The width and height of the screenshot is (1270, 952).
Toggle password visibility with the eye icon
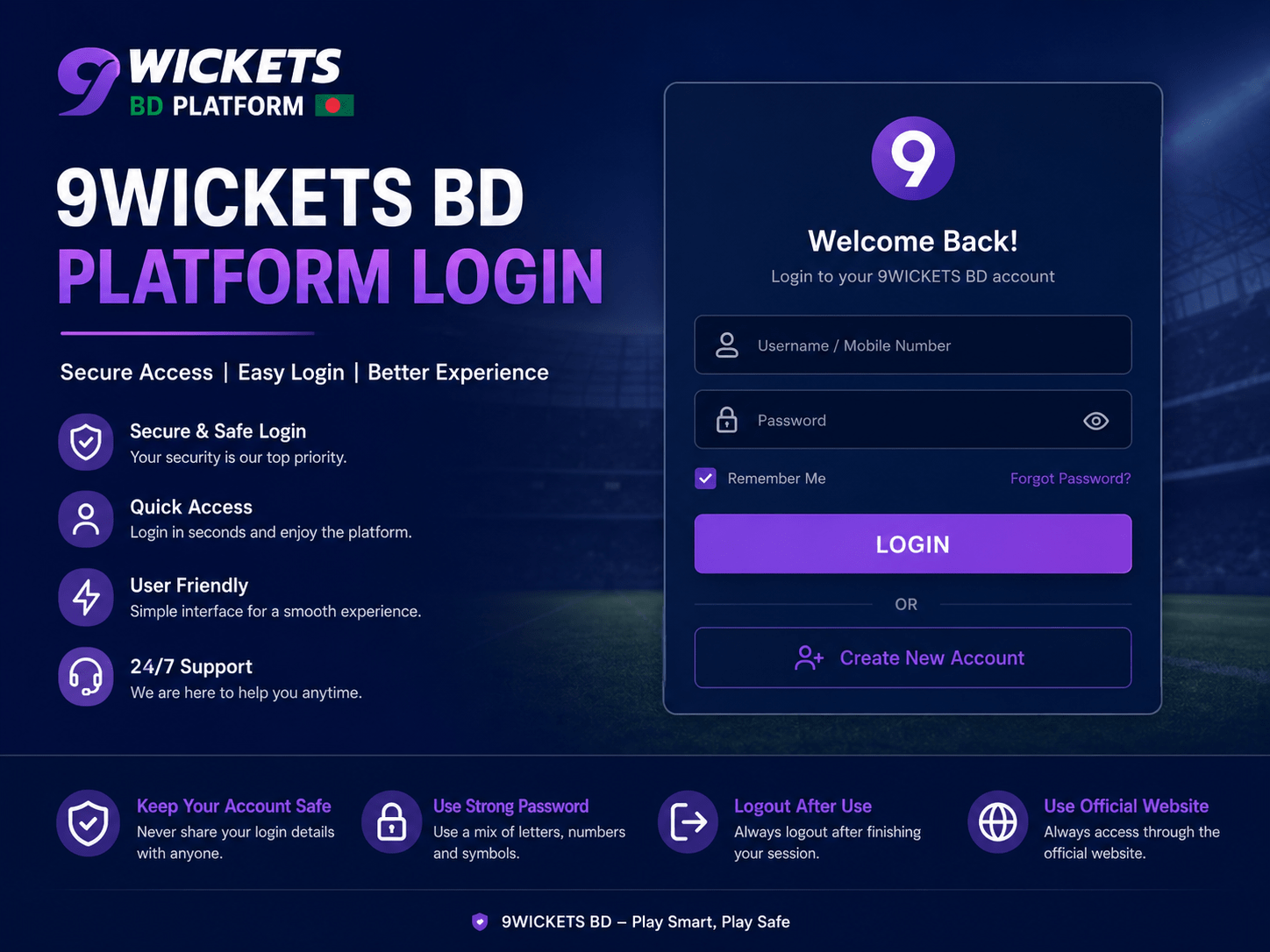point(1095,421)
